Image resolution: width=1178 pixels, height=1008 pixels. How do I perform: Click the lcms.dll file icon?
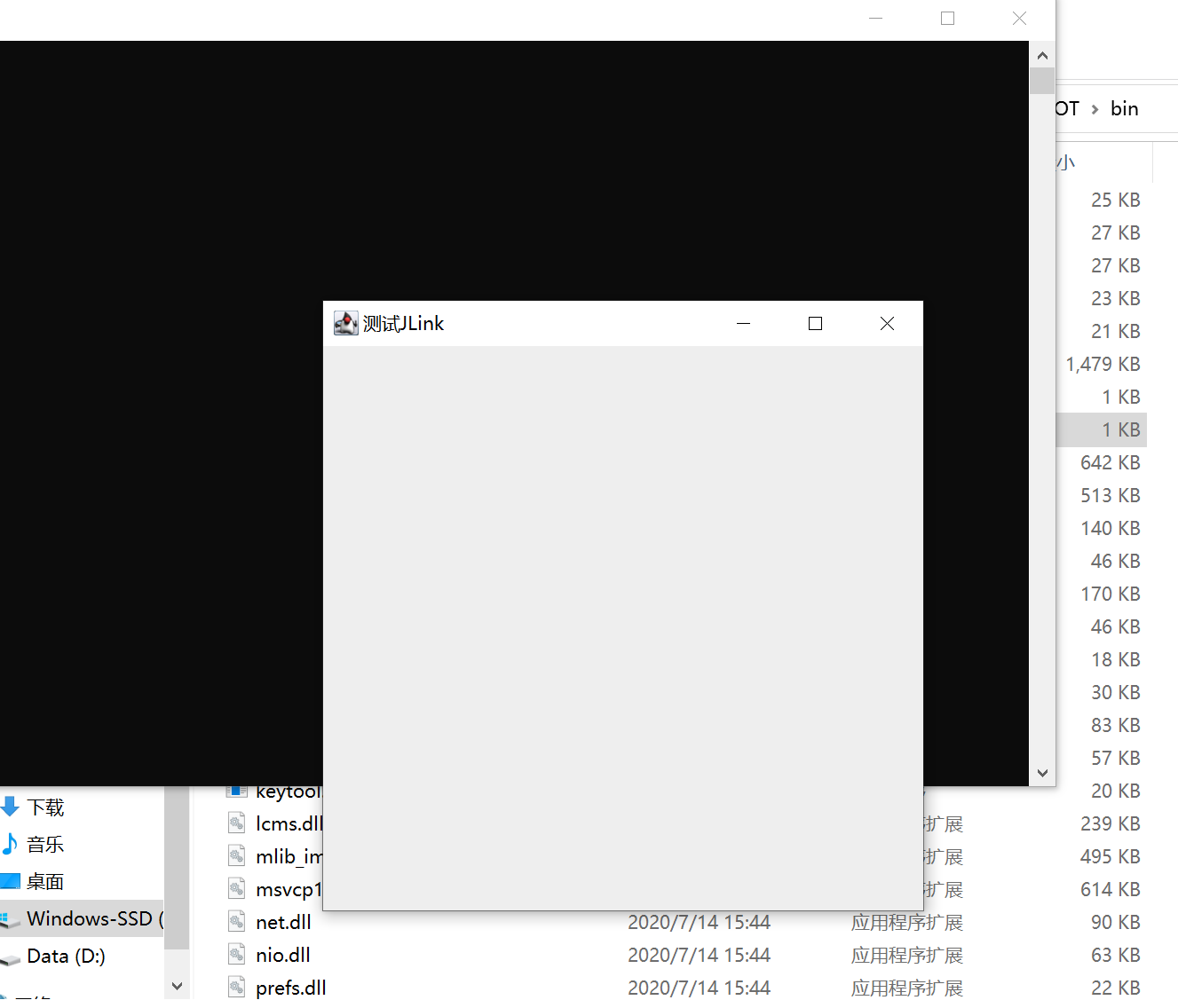[237, 823]
